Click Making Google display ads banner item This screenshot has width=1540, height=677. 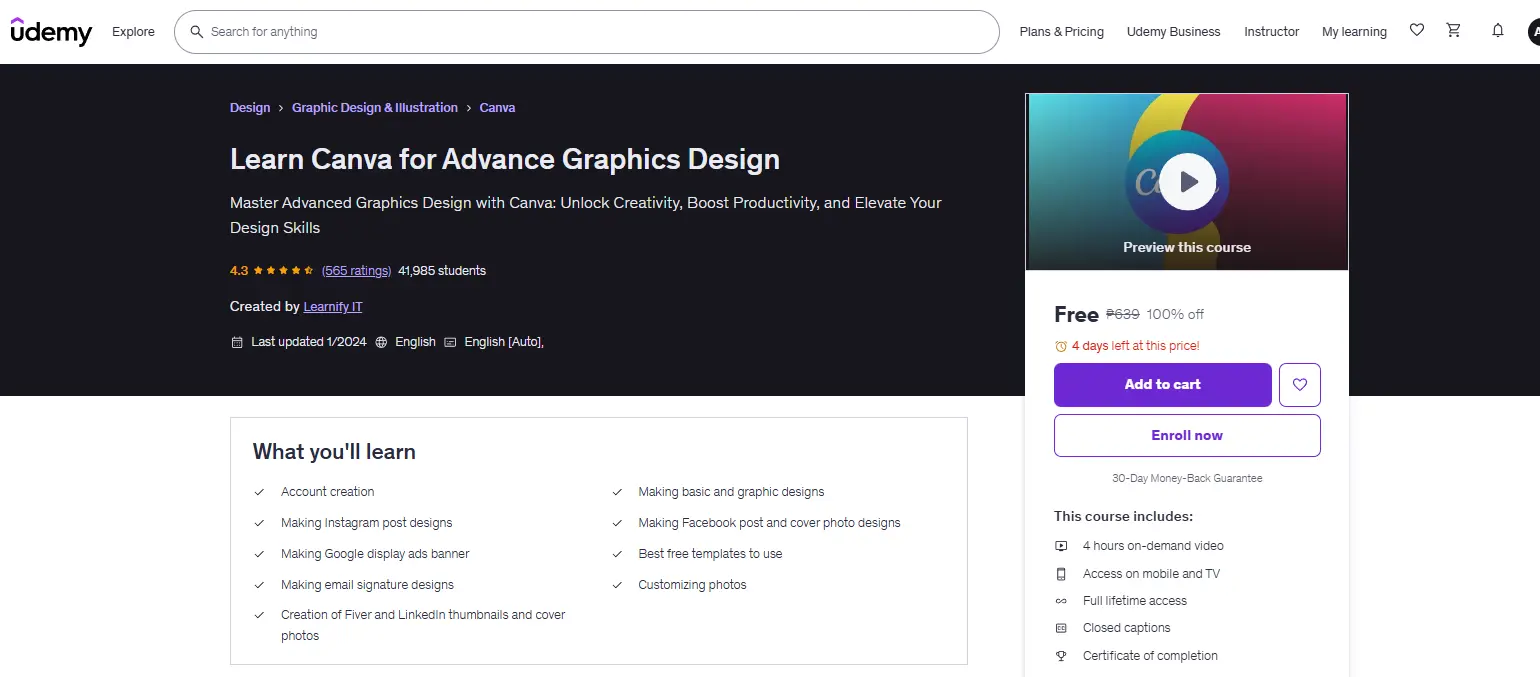[x=375, y=554]
